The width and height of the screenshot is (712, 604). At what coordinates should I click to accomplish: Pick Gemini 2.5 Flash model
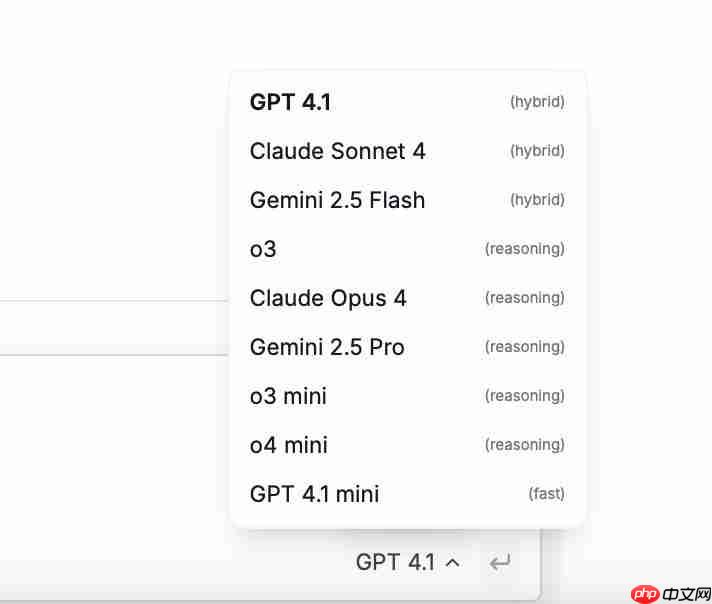click(x=407, y=200)
